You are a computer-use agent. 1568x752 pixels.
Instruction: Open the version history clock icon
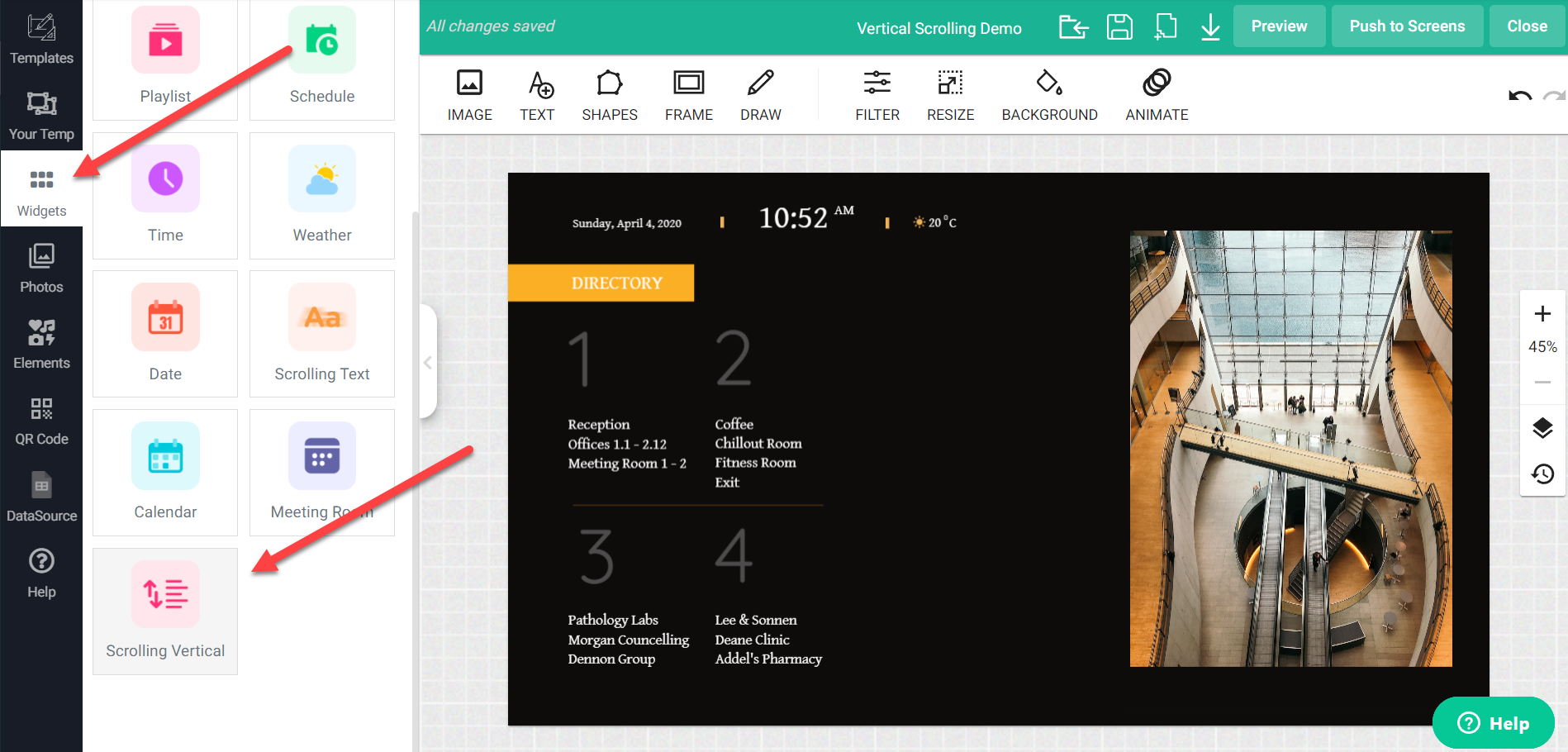click(1542, 474)
